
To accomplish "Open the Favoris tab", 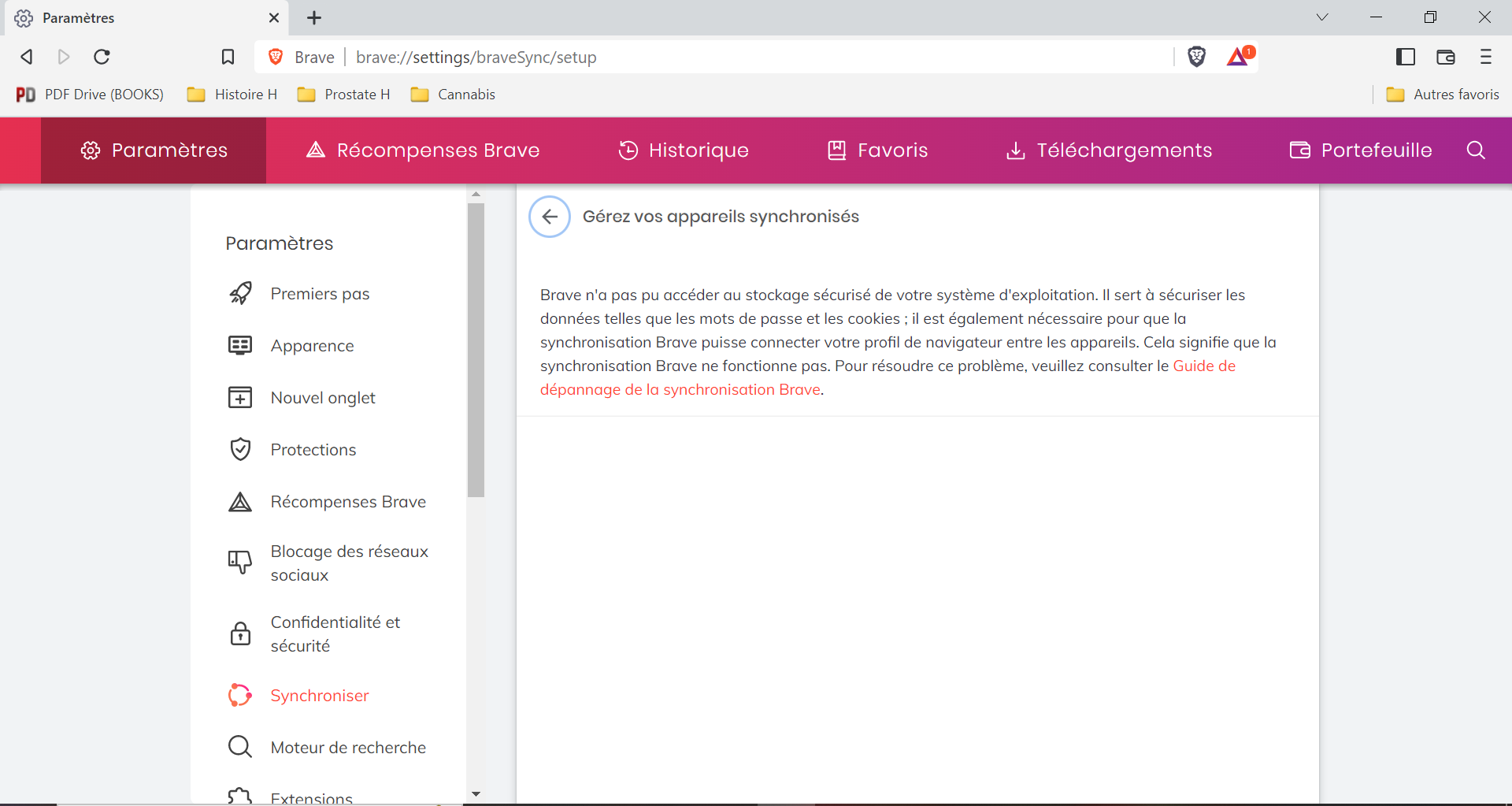I will coord(877,150).
